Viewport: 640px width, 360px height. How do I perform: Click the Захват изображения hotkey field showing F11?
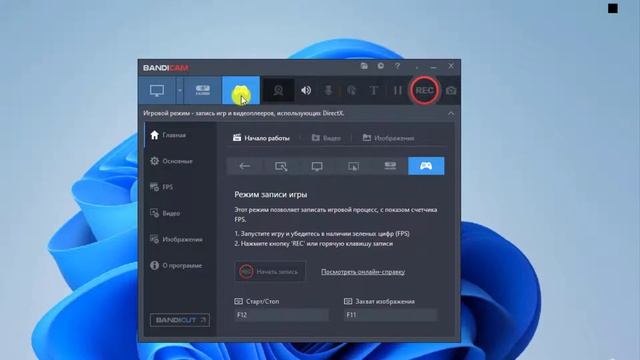pos(391,315)
